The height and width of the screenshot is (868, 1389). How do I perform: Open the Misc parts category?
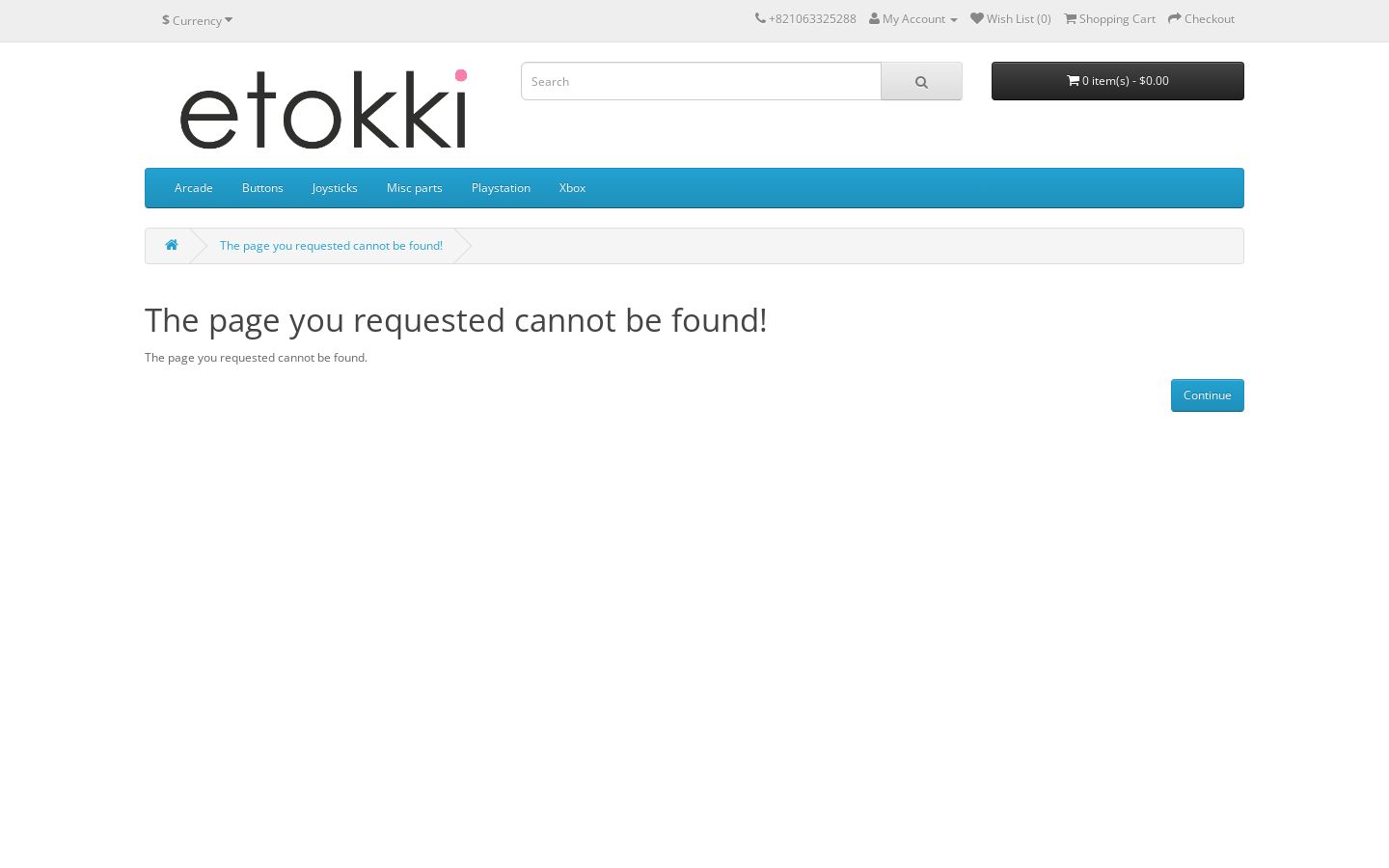click(415, 188)
